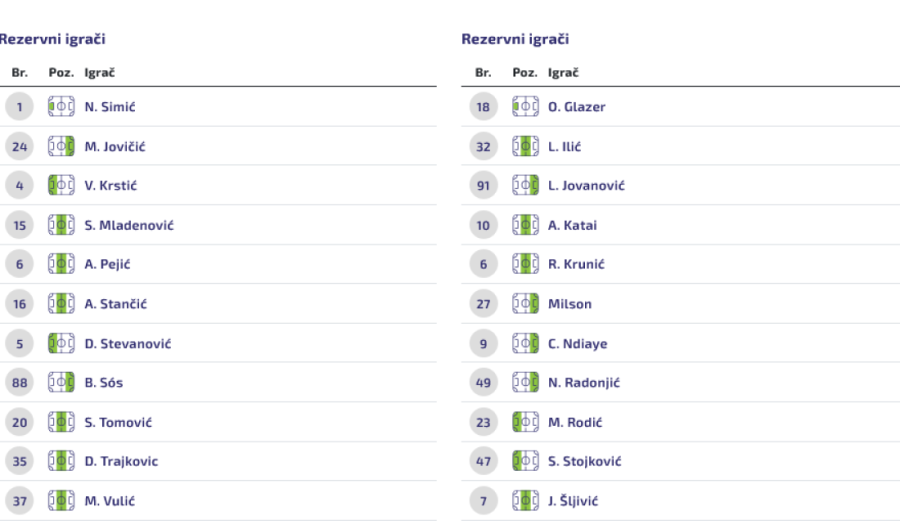The height and width of the screenshot is (529, 900).
Task: Open R. Krunić player page
Action: (x=576, y=264)
